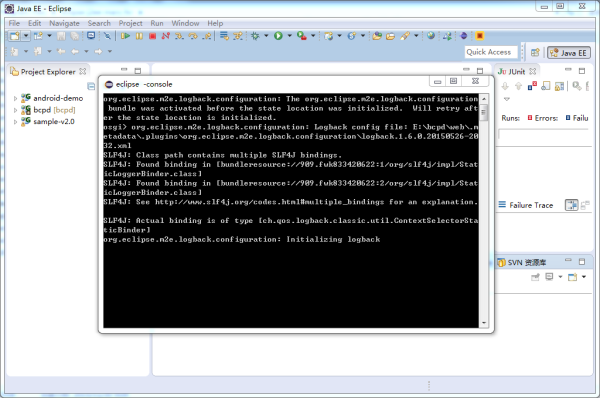Select the sample-v2.0 project
Image resolution: width=600 pixels, height=398 pixels.
click(54, 122)
